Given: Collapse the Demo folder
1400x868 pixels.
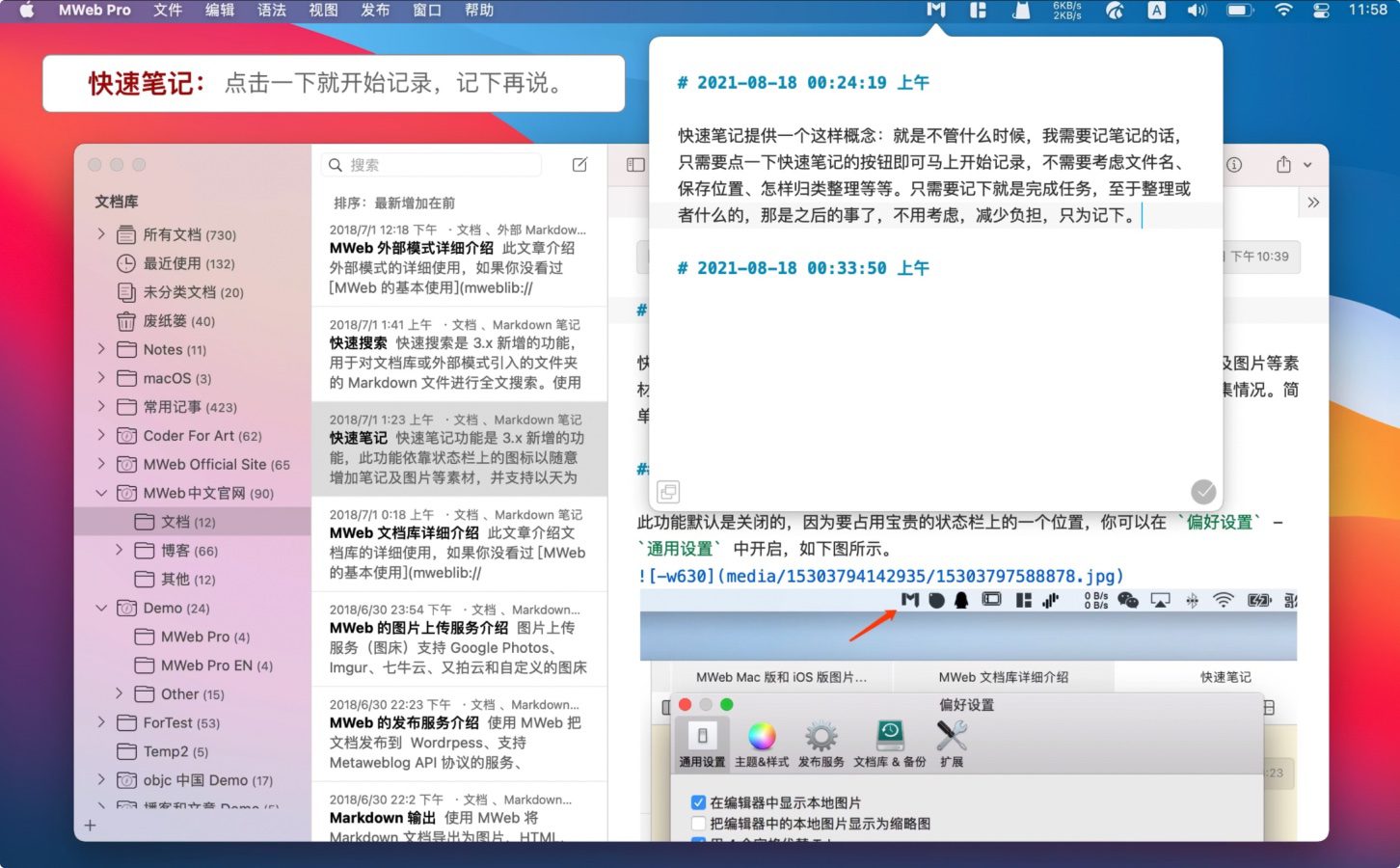Looking at the screenshot, I should (101, 608).
